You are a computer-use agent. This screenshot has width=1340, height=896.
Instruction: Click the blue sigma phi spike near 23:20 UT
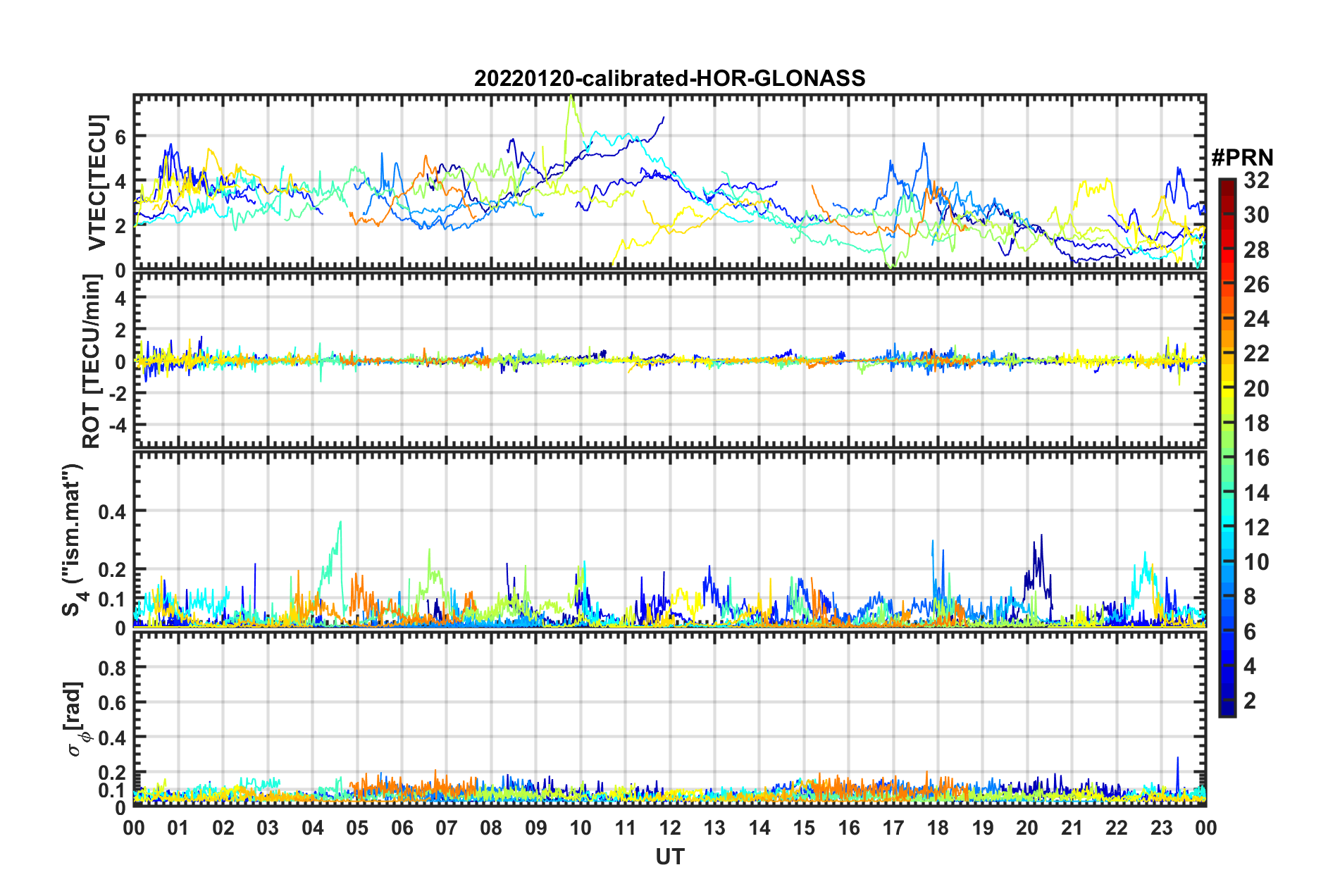pyautogui.click(x=1177, y=759)
